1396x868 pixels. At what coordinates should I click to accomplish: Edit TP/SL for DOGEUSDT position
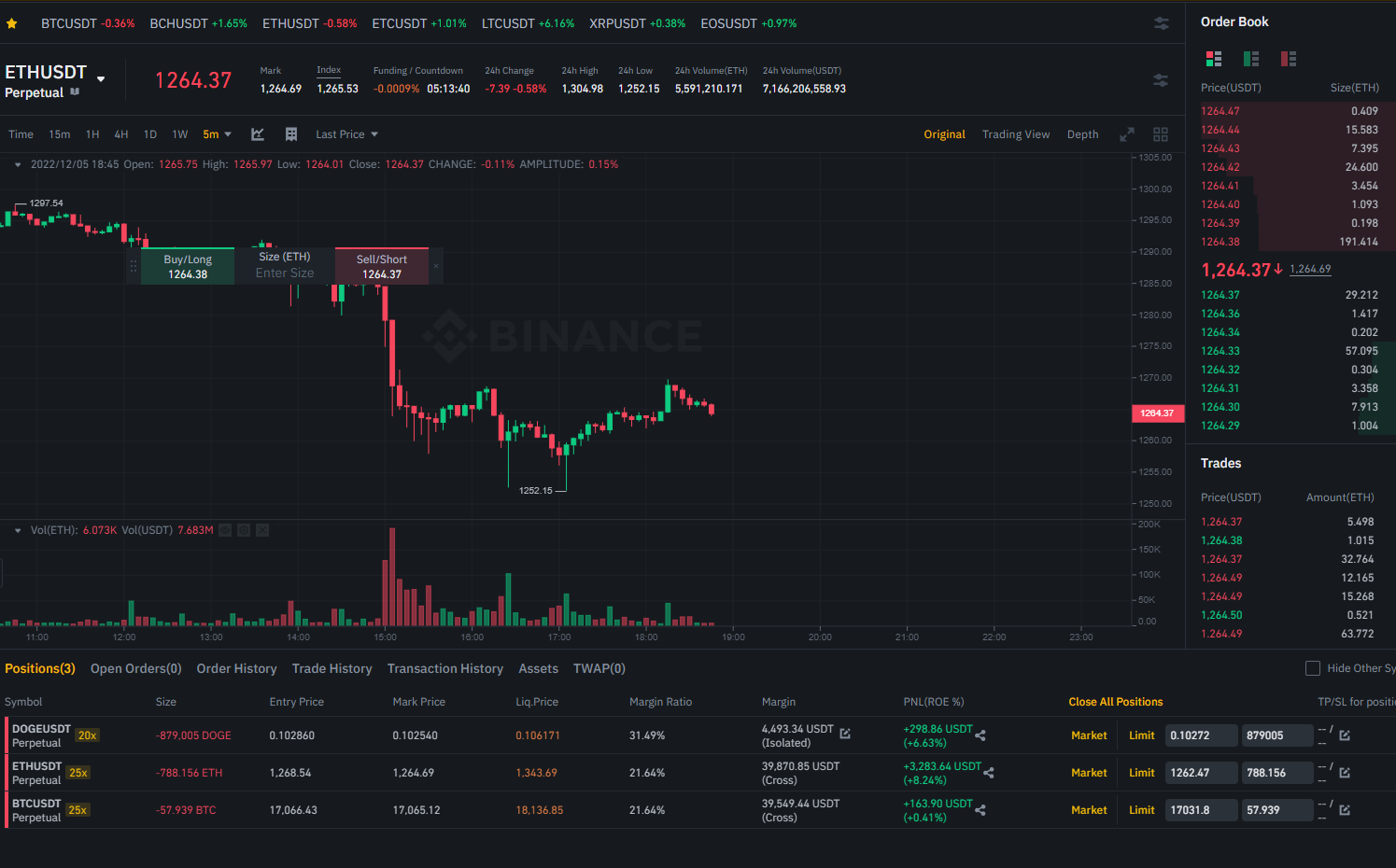click(1345, 735)
